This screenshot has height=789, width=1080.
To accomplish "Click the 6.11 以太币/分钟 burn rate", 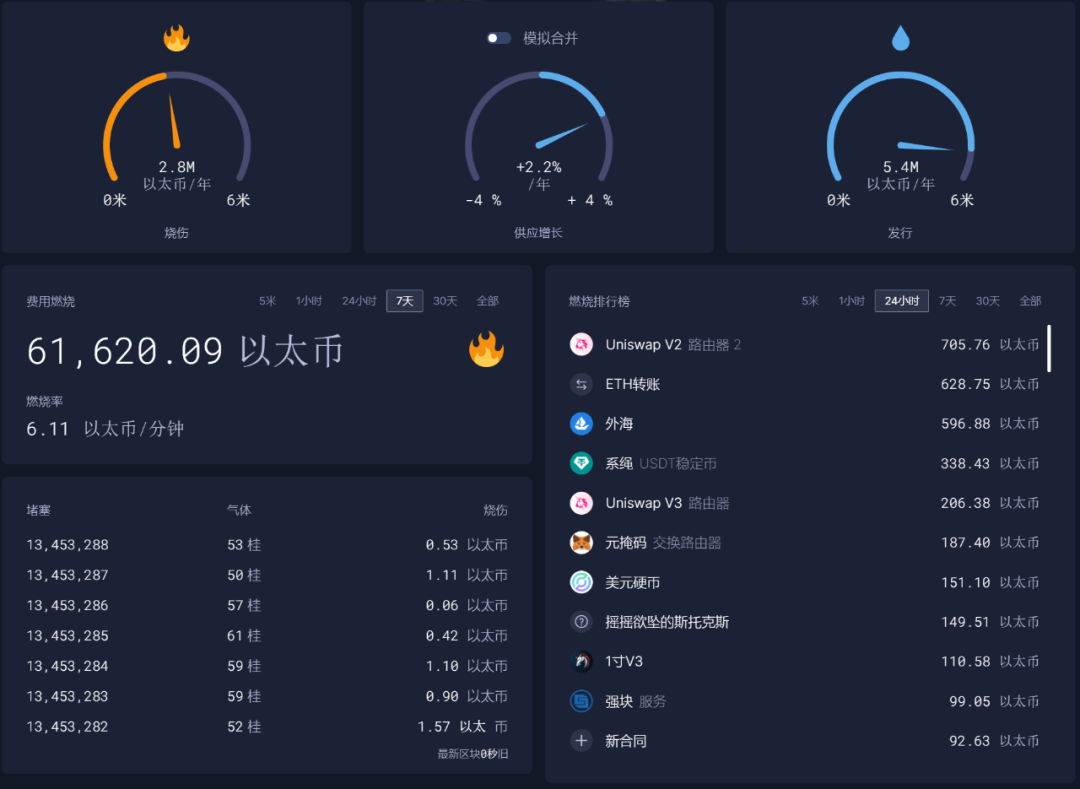I will click(105, 429).
